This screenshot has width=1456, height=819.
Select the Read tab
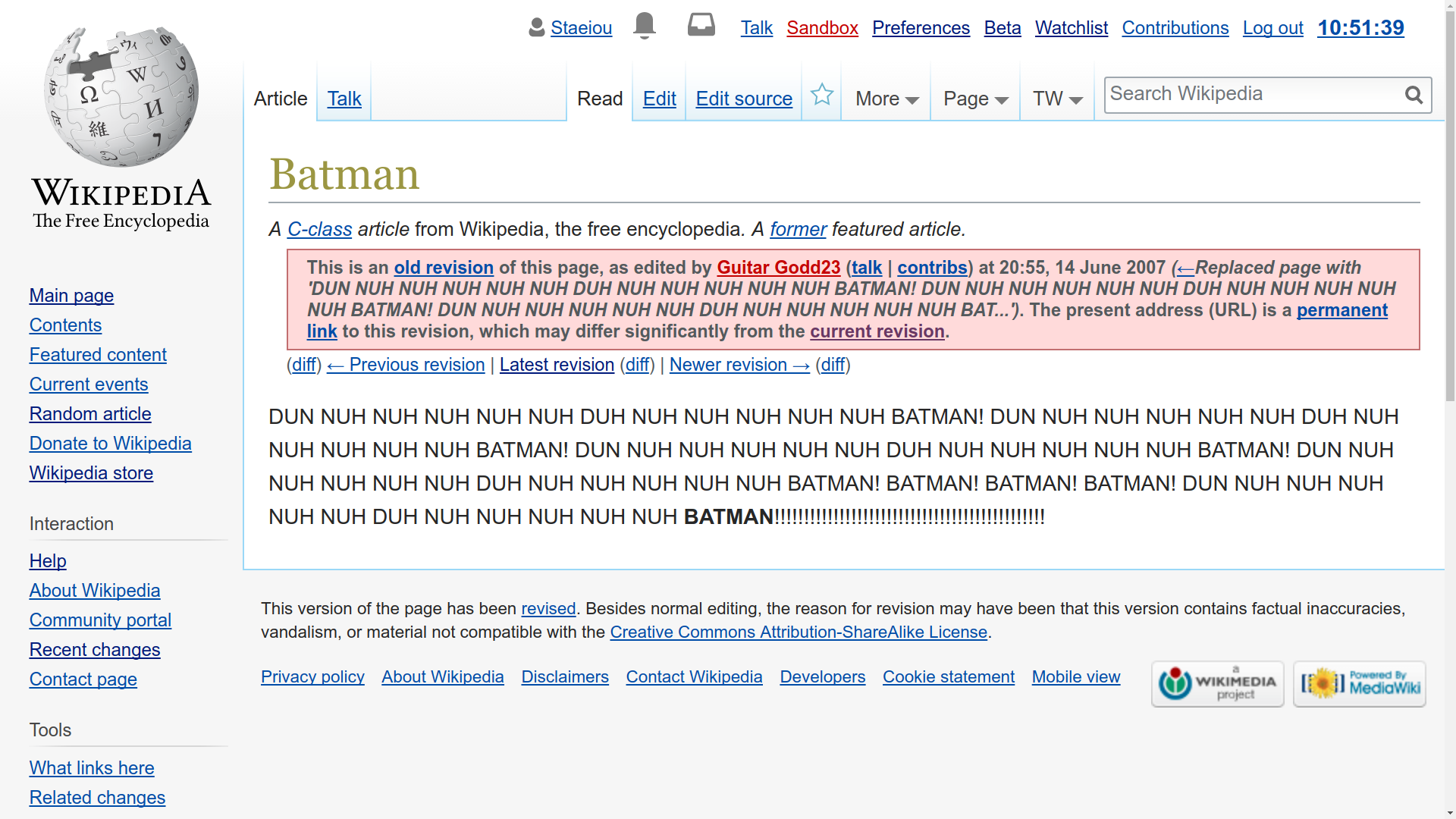coord(600,99)
